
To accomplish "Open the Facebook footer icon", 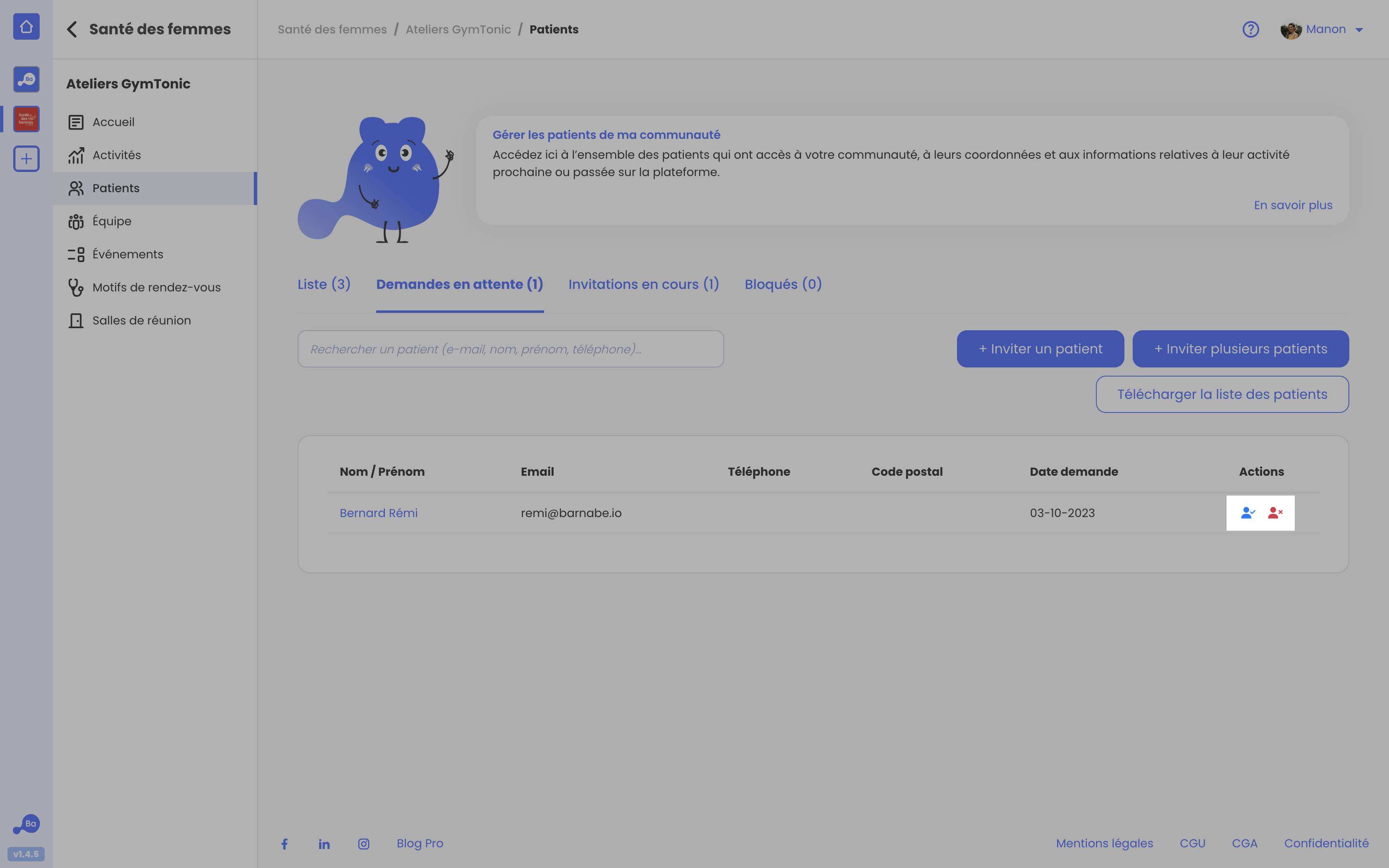I will pos(285,844).
